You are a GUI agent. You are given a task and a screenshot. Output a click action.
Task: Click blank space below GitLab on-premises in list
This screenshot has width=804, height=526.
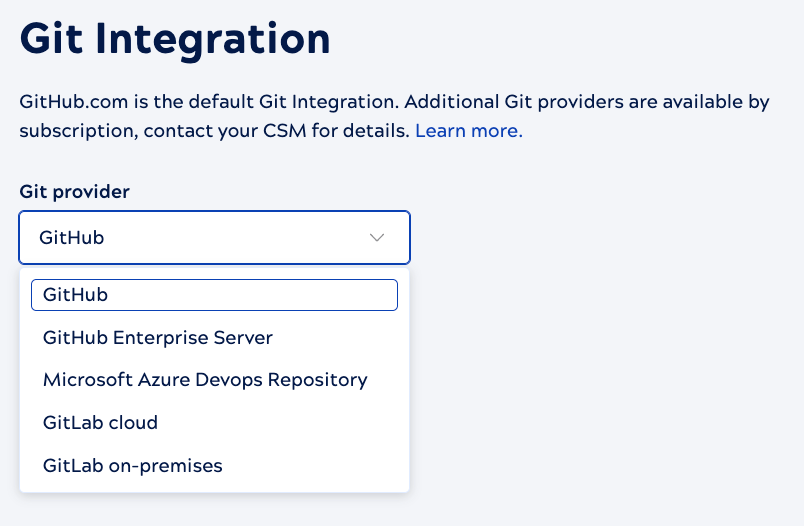(214, 485)
